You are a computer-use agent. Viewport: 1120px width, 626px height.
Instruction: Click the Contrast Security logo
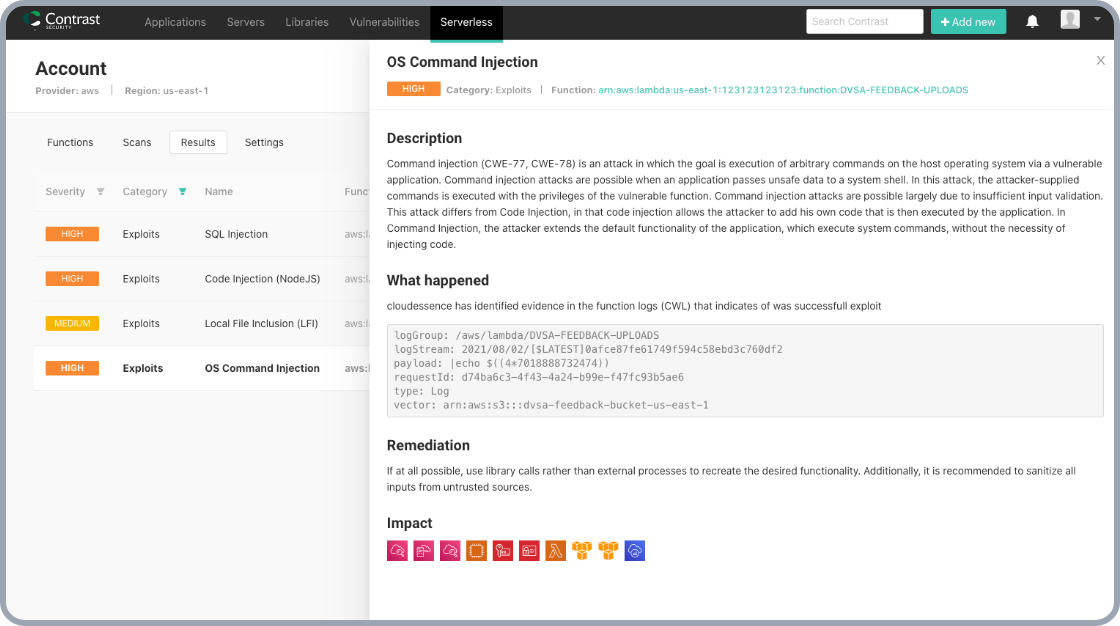coord(62,21)
